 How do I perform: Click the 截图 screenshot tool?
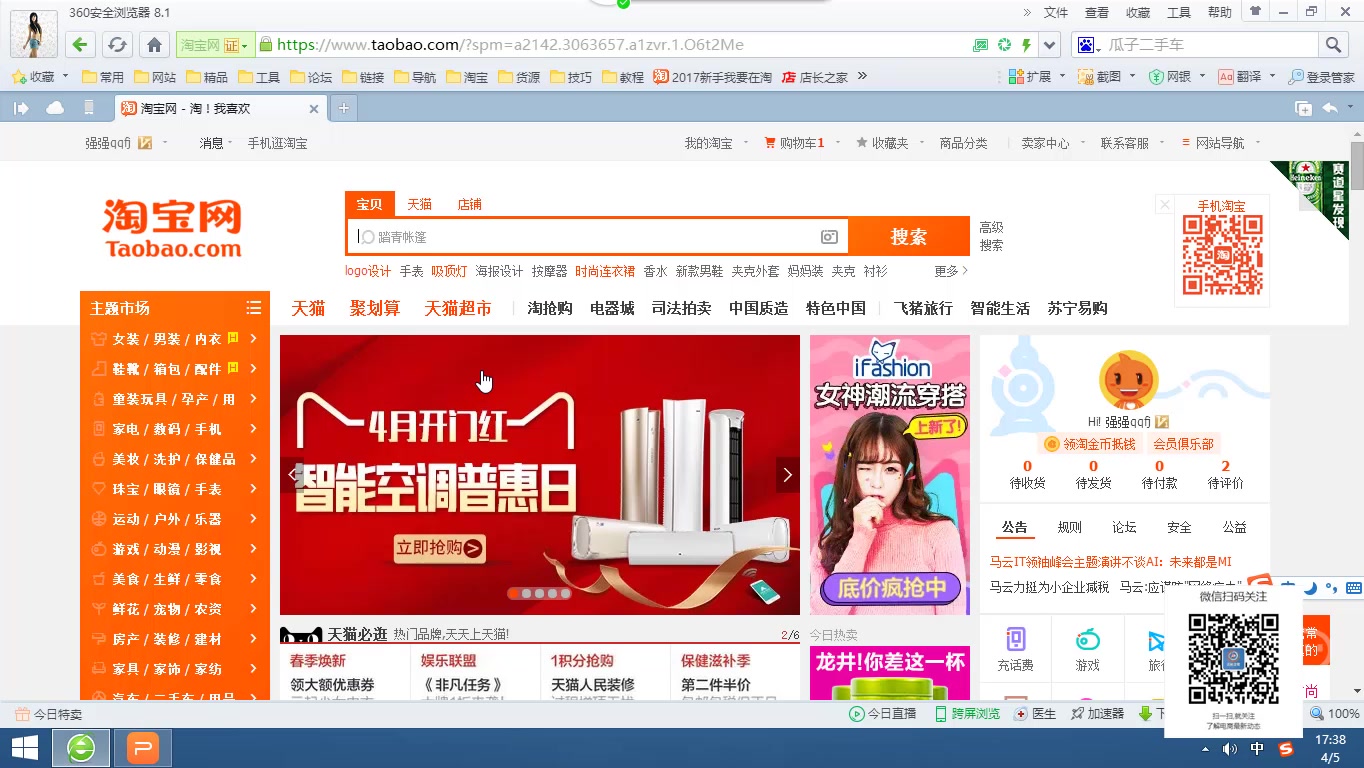pos(1100,76)
